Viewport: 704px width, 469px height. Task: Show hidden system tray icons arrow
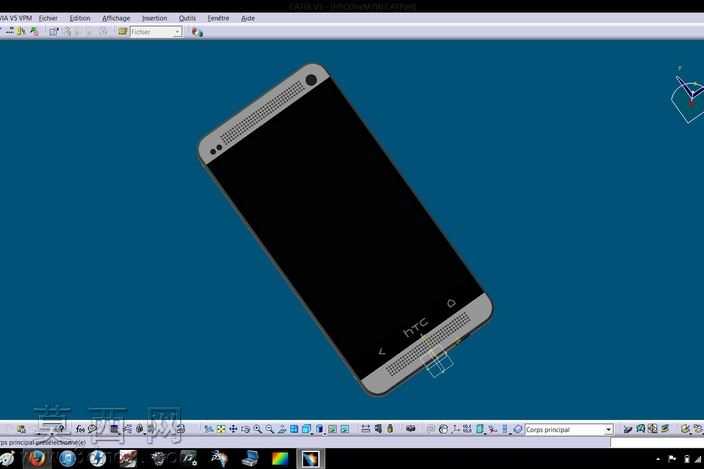point(658,459)
